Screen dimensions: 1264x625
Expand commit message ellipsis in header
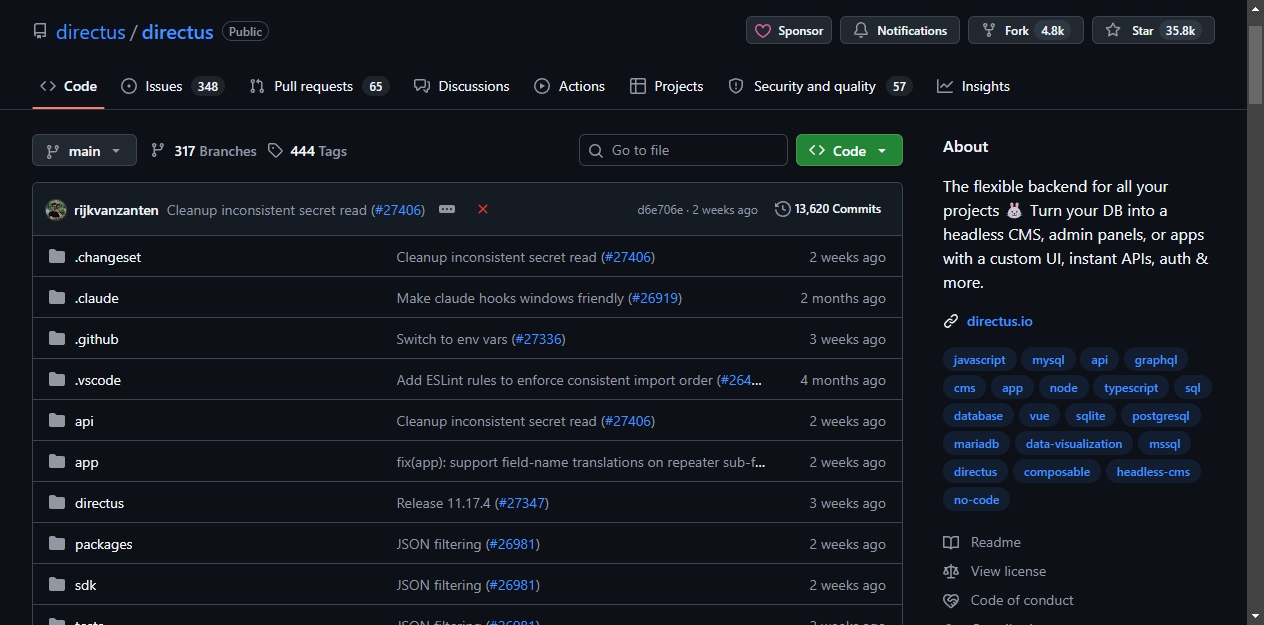point(447,209)
